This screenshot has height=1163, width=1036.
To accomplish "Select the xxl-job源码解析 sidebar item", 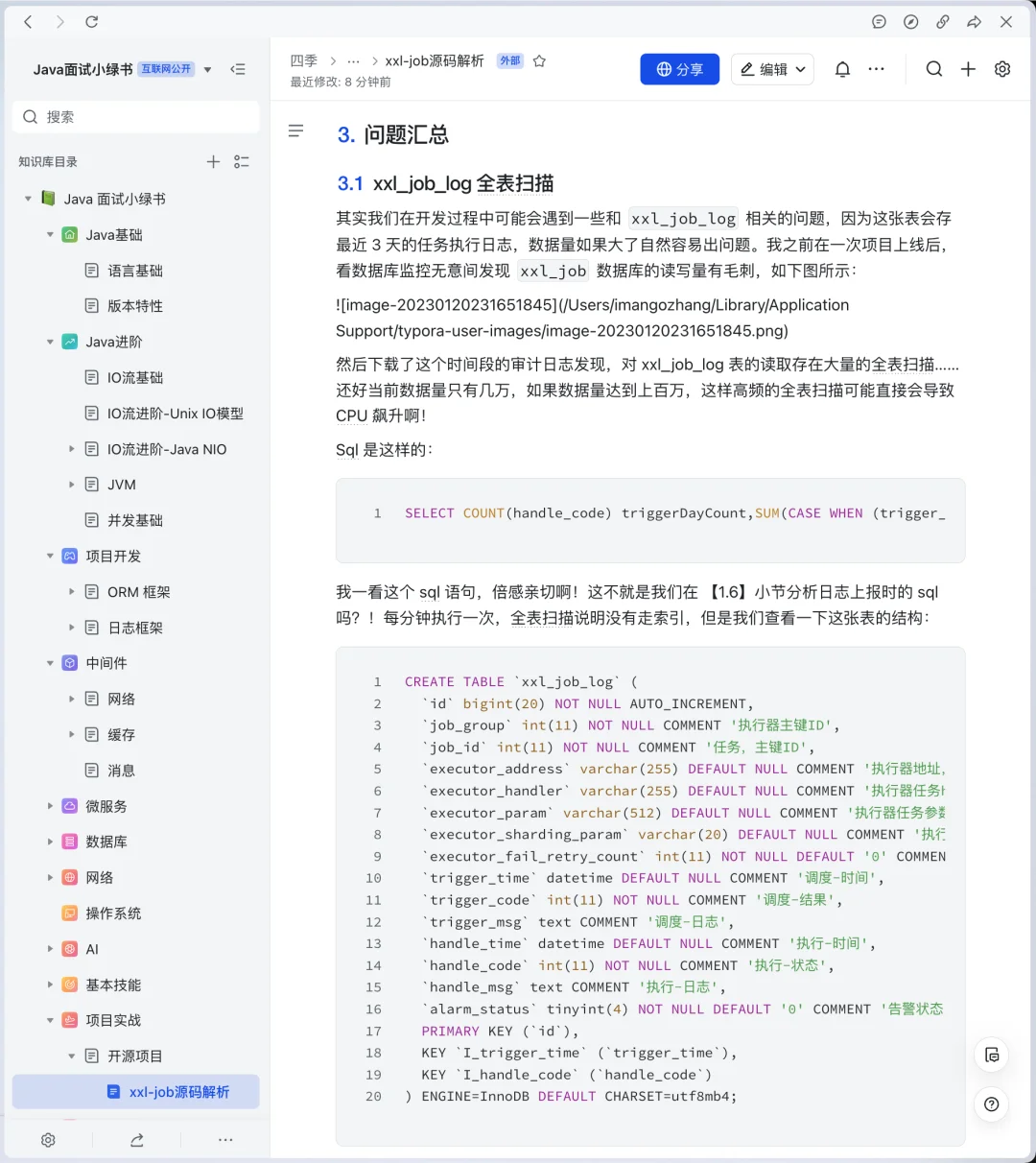I will [x=135, y=1092].
